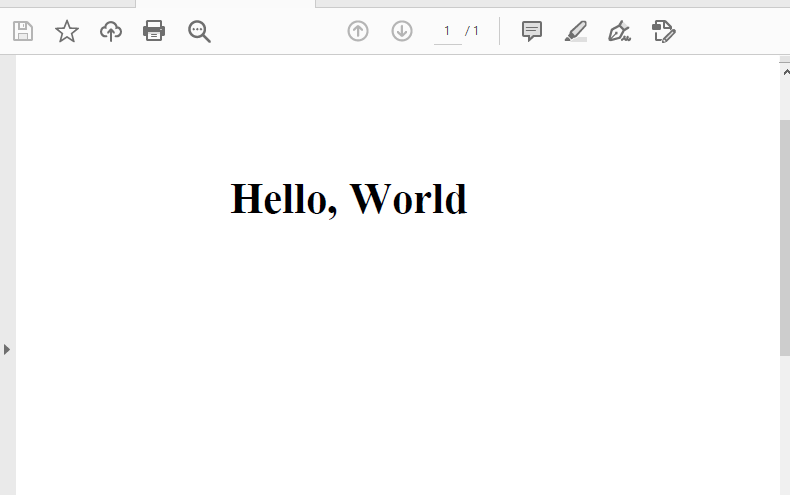Upload document to cloud icon
The image size is (790, 495).
pyautogui.click(x=111, y=31)
